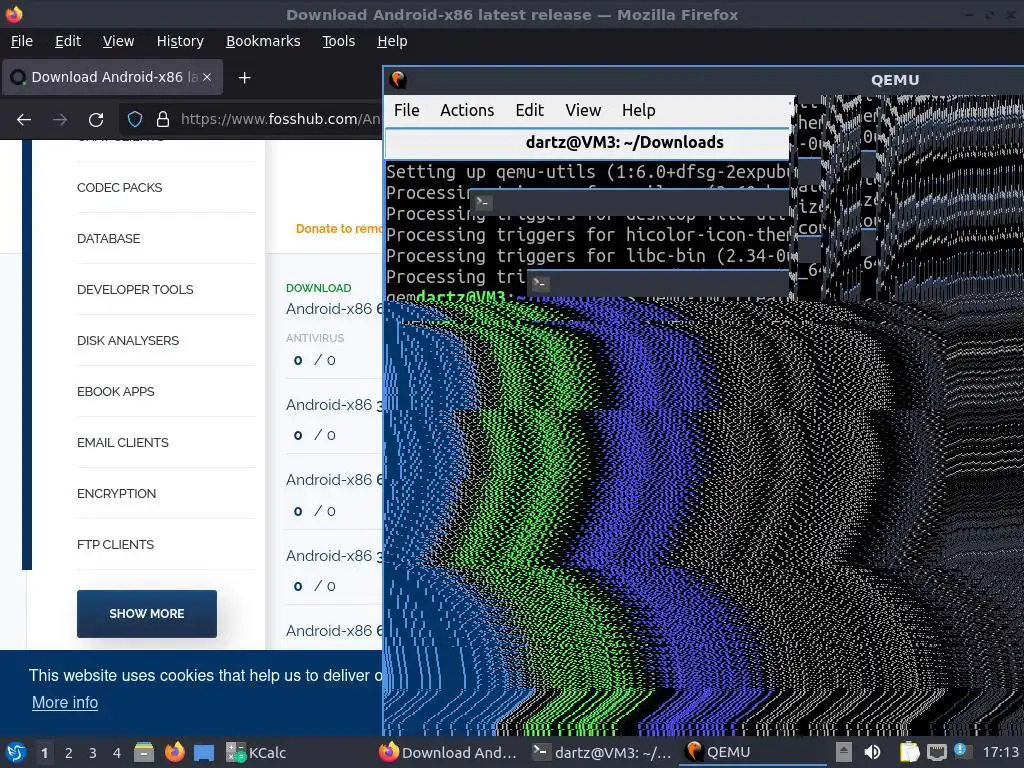The height and width of the screenshot is (768, 1024).
Task: Open the volume control in the tray
Action: click(x=872, y=752)
